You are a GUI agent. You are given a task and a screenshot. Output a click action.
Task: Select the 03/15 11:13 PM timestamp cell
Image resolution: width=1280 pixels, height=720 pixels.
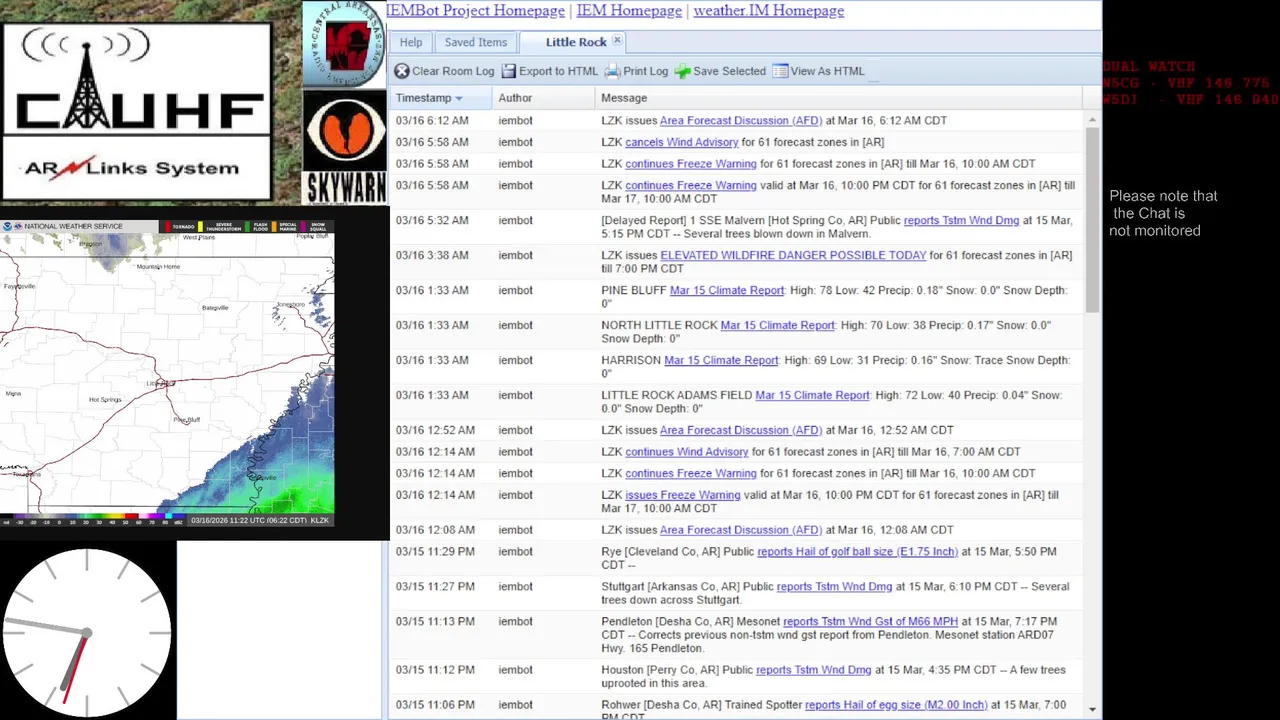coord(435,622)
